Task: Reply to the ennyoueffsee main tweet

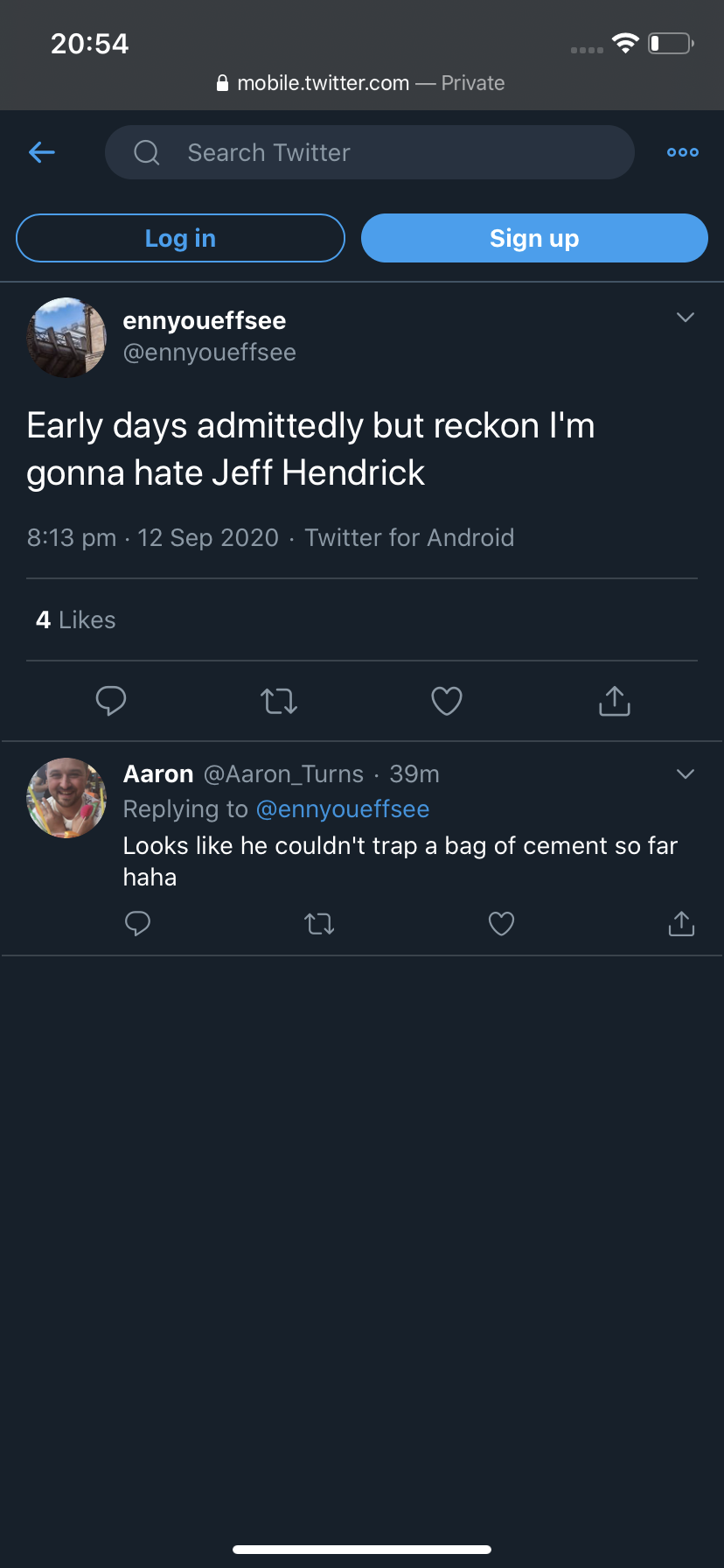Action: [x=111, y=701]
